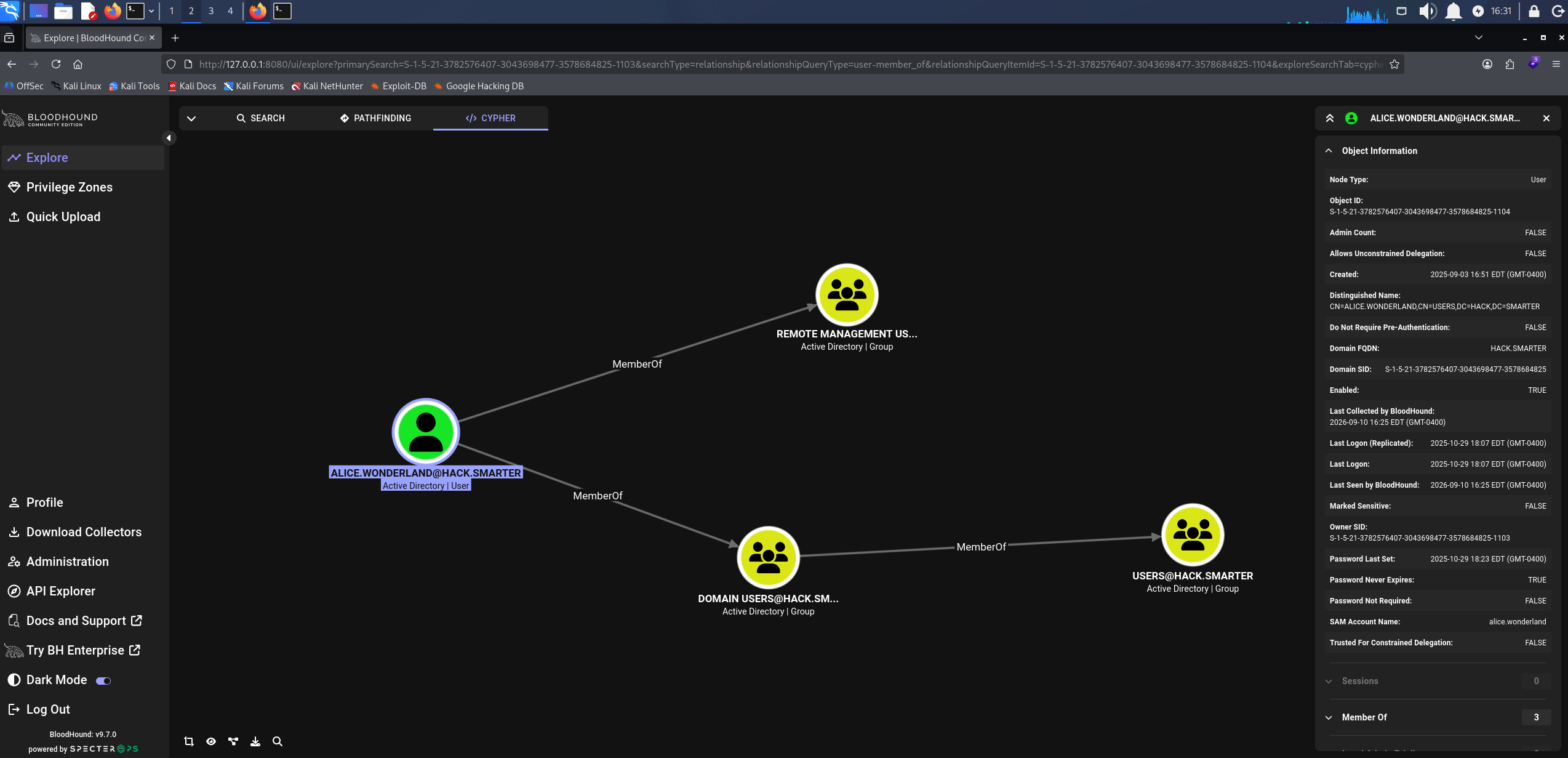The image size is (1568, 758).
Task: Toggle the Dark Mode switch
Action: tap(103, 680)
